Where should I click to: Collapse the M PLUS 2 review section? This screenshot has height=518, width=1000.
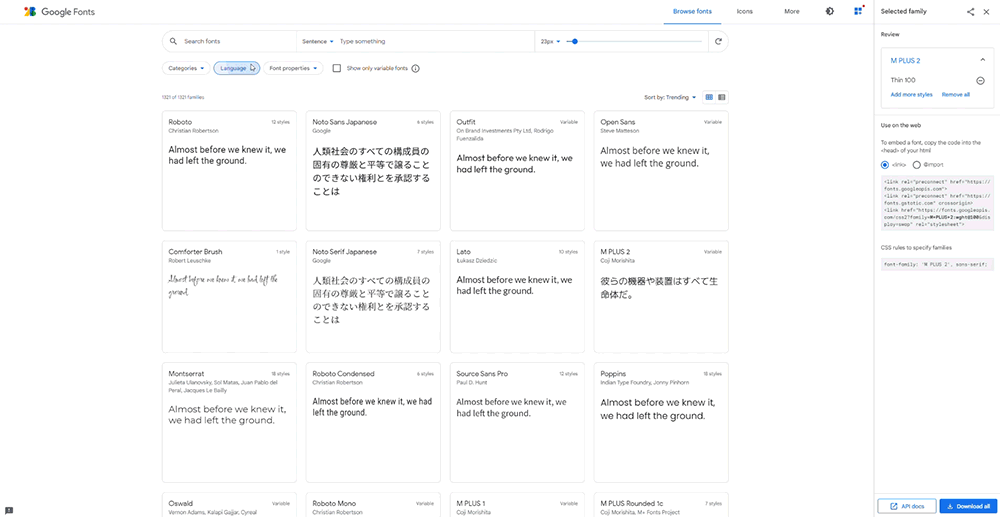983,60
